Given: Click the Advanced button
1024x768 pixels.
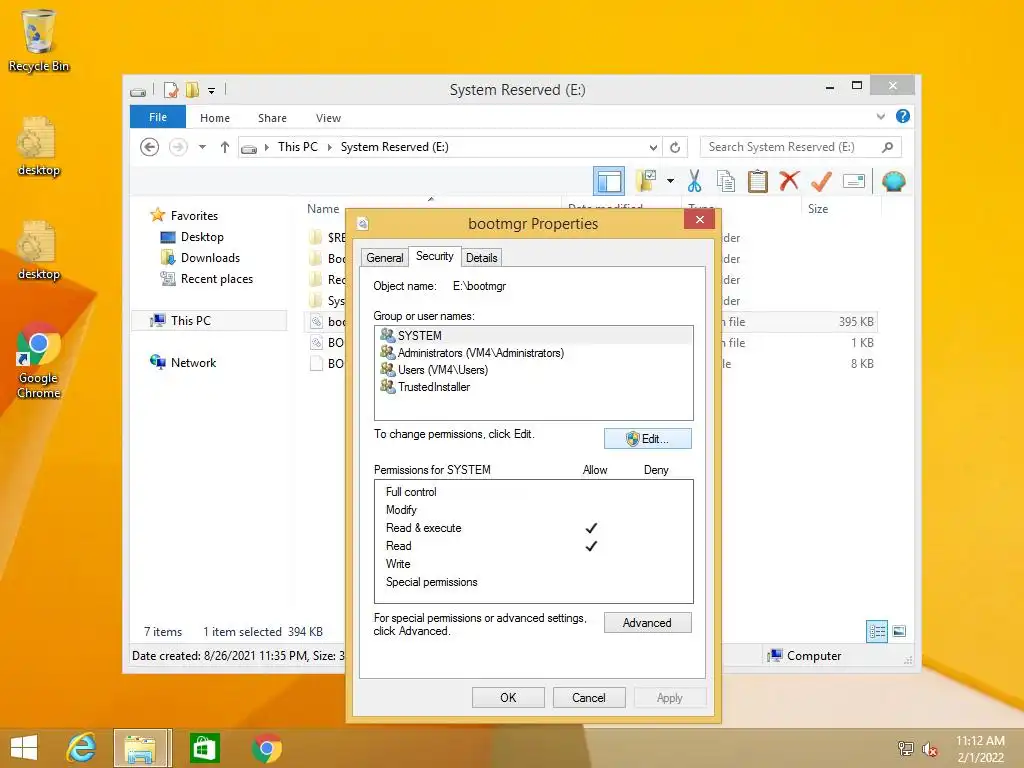Looking at the screenshot, I should 647,623.
